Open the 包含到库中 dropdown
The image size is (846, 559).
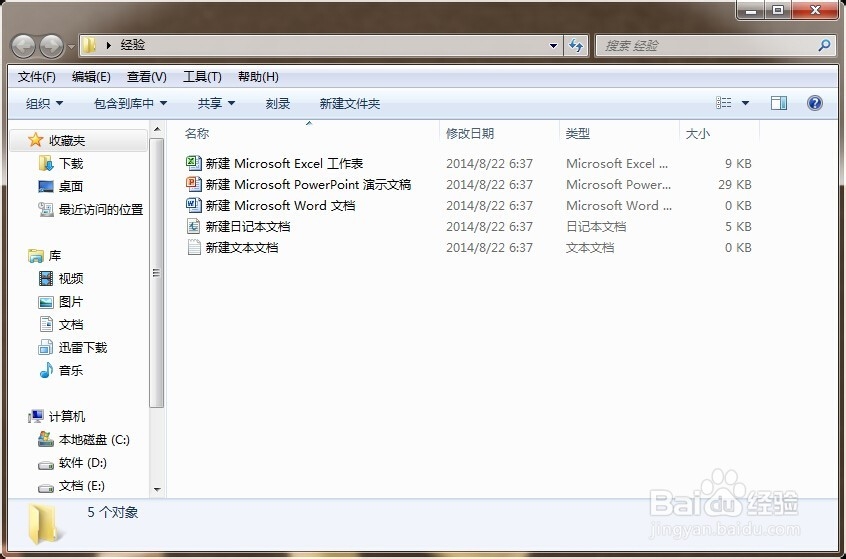click(130, 104)
